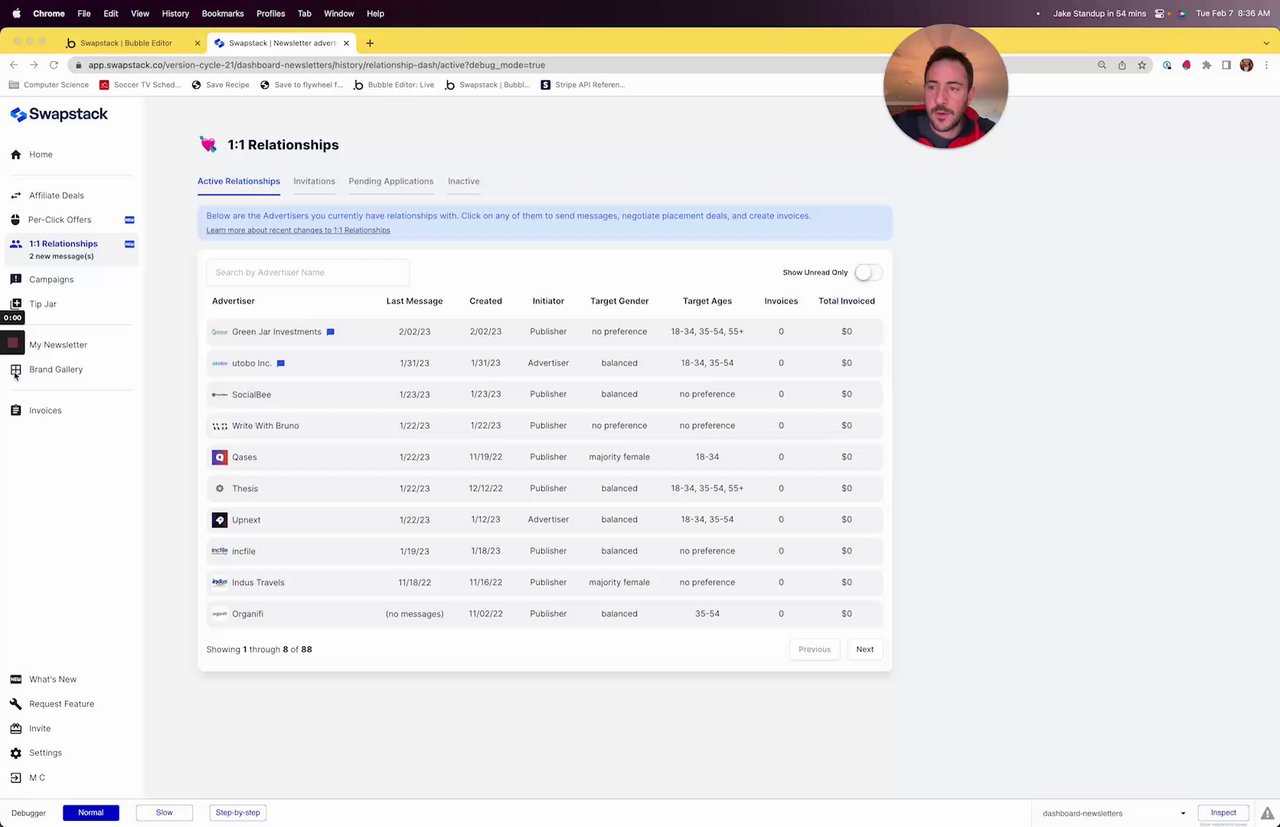This screenshot has width=1280, height=827.
Task: Open the Computer Science bookmarks folder
Action: point(49,85)
